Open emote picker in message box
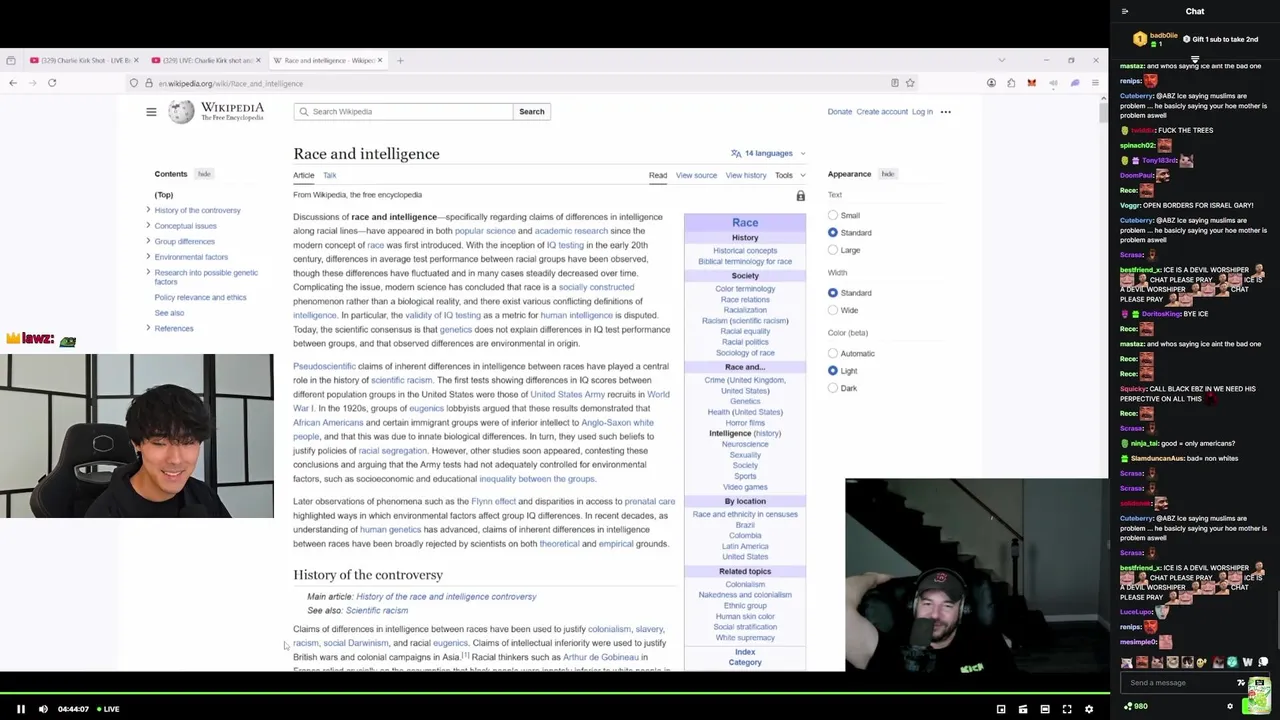Screen dimensions: 1280x720 [x=1241, y=683]
